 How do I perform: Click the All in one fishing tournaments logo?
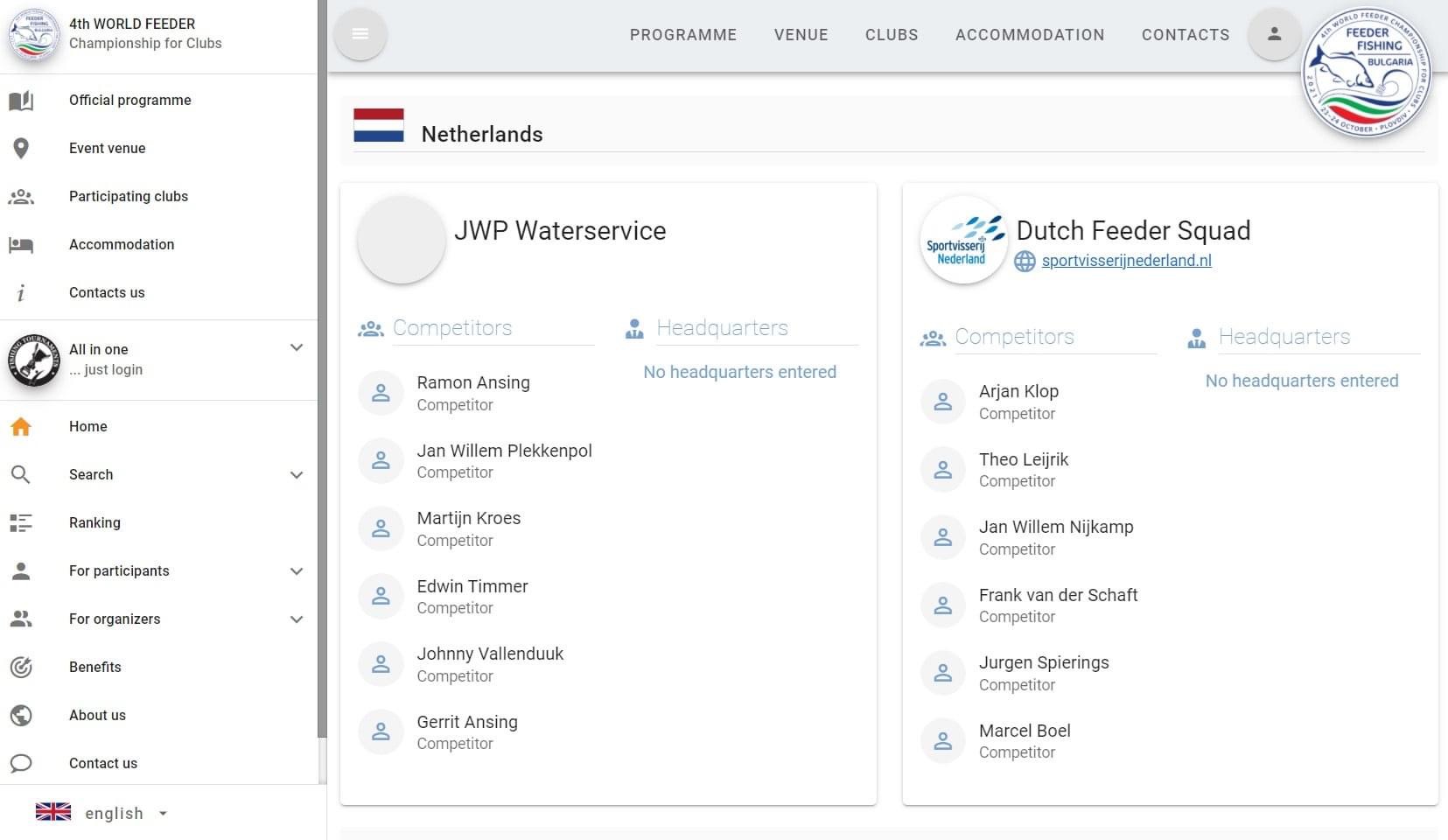tap(33, 360)
